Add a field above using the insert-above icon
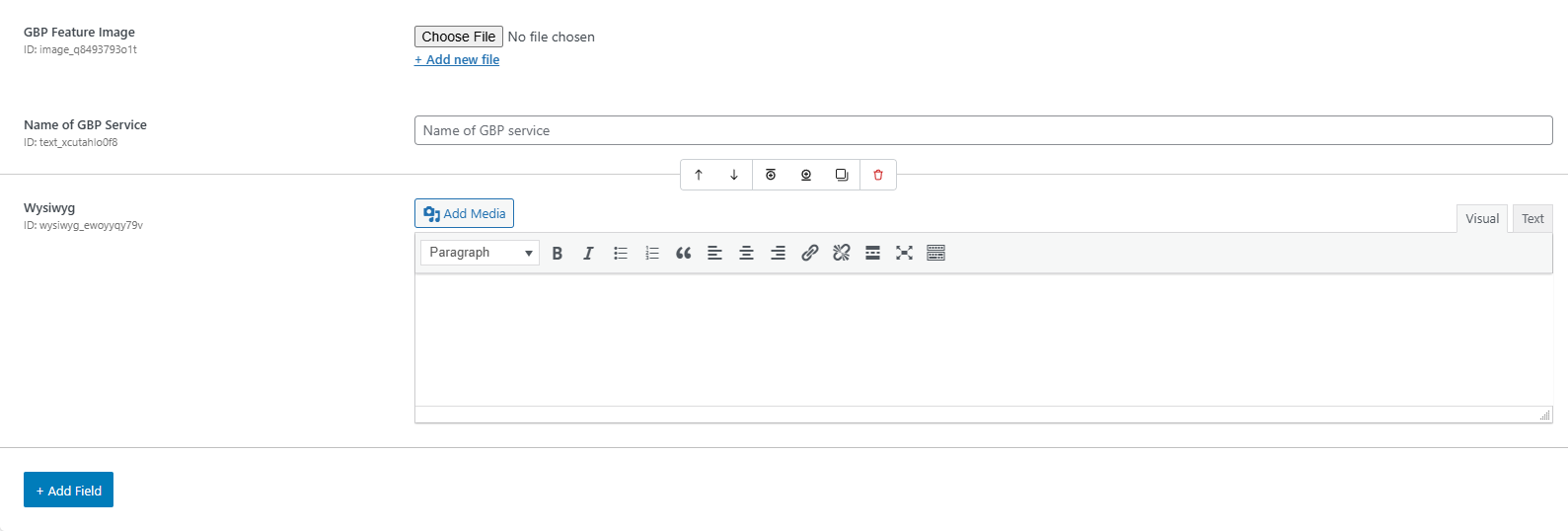 (771, 175)
